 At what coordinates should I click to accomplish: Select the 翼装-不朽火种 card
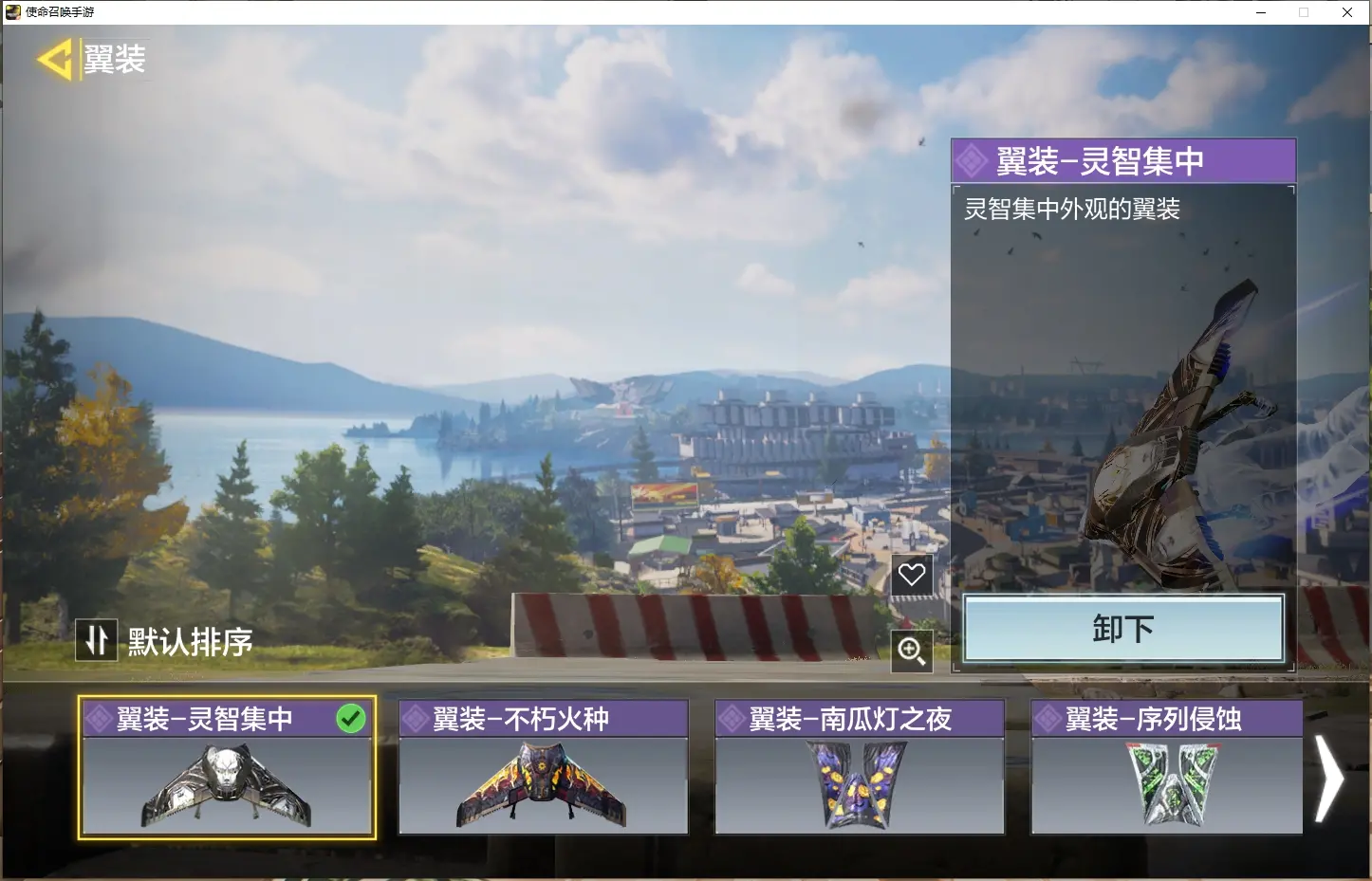click(543, 767)
